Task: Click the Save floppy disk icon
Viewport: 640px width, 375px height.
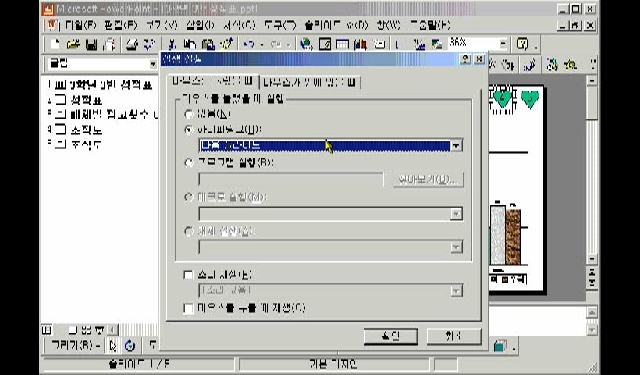Action: point(92,44)
